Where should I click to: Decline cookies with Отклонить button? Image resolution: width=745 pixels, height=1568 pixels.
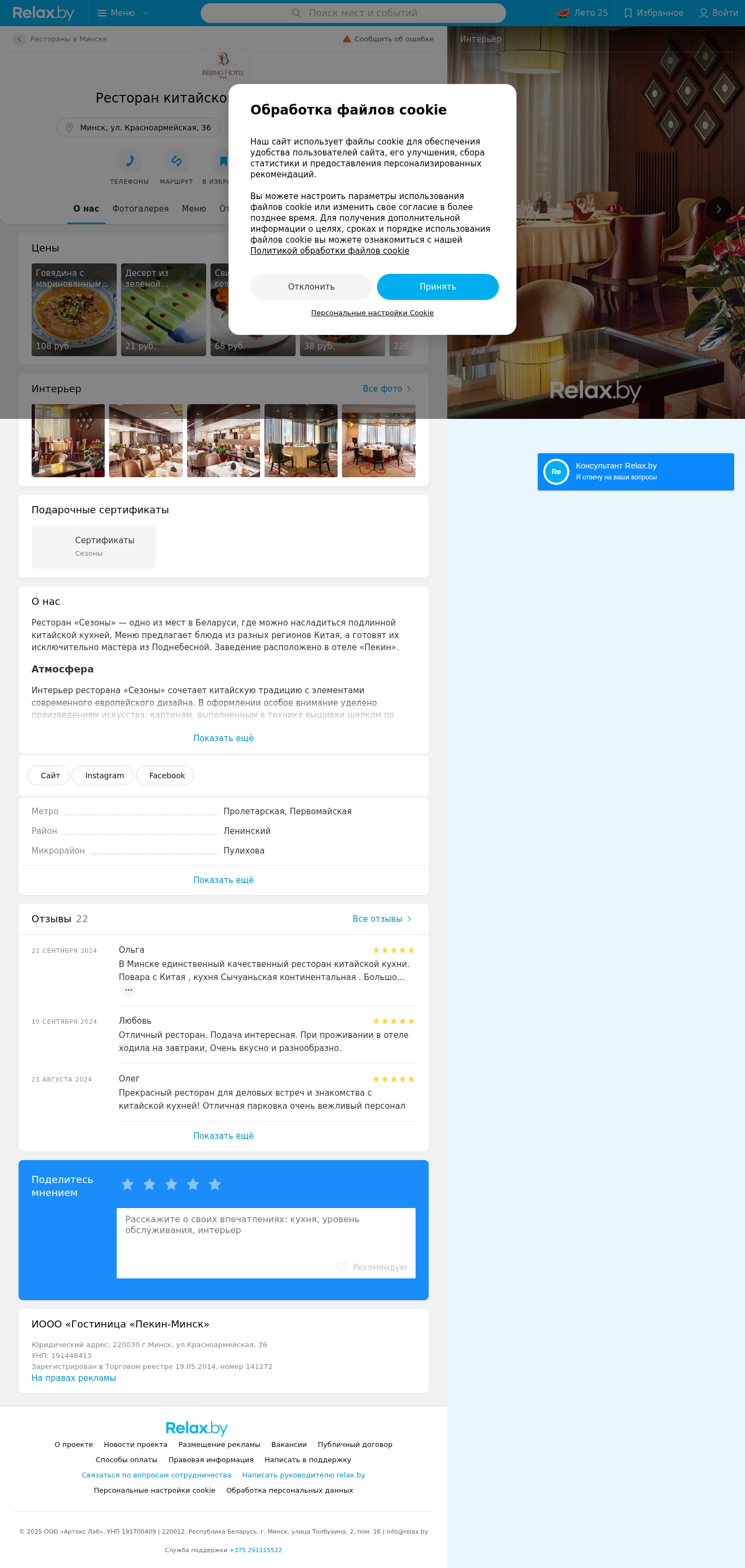point(311,287)
